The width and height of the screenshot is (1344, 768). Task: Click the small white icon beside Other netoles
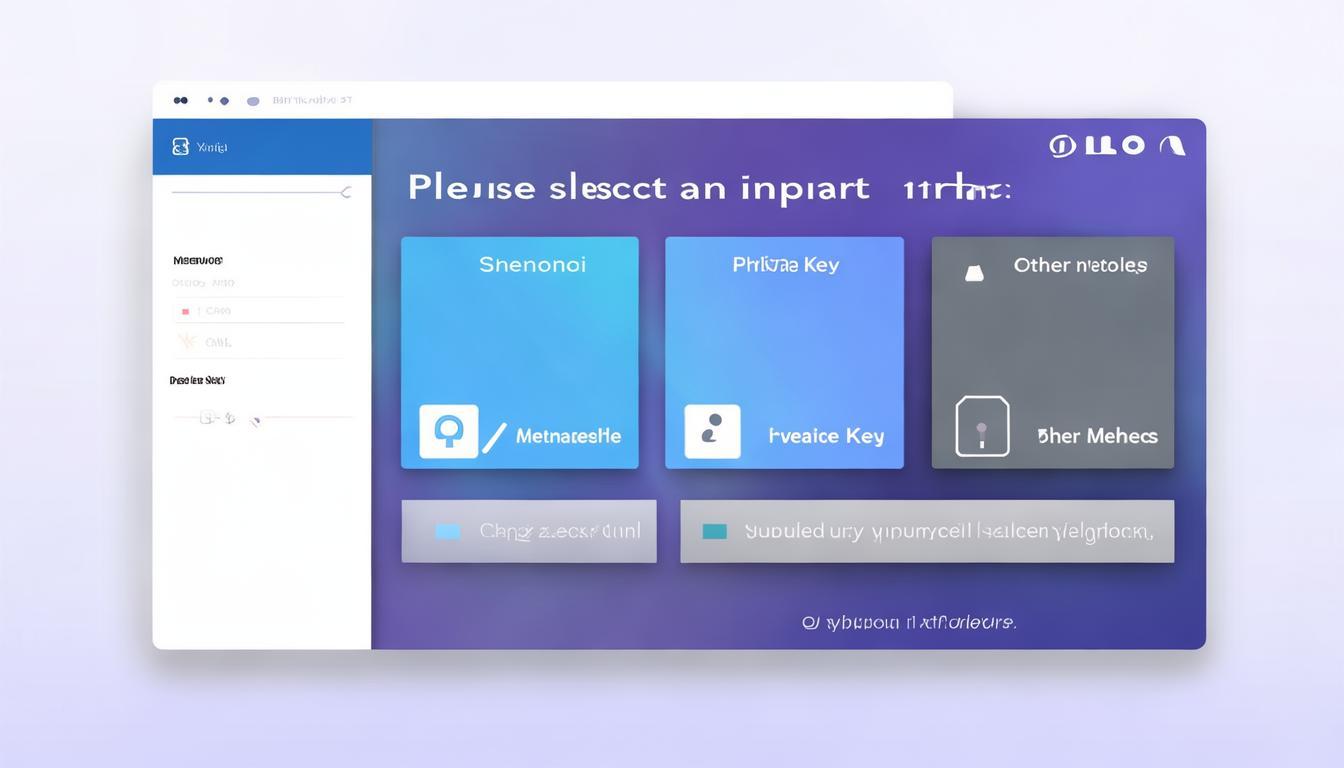(x=973, y=272)
